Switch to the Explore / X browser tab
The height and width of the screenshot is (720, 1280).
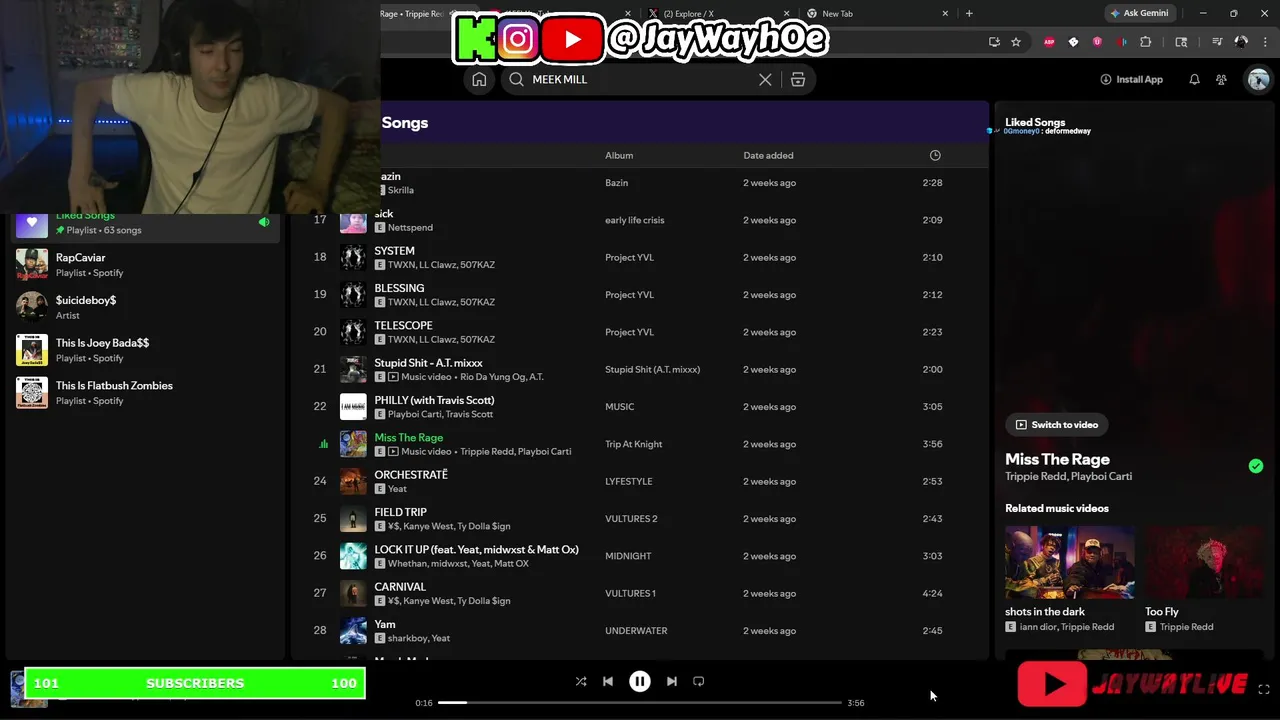[715, 13]
